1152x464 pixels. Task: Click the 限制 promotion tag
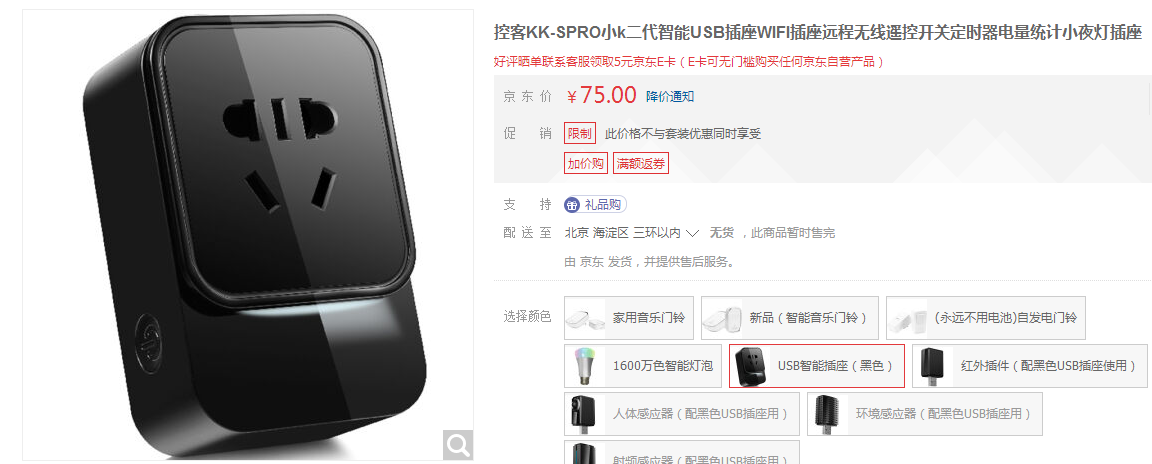click(x=580, y=134)
